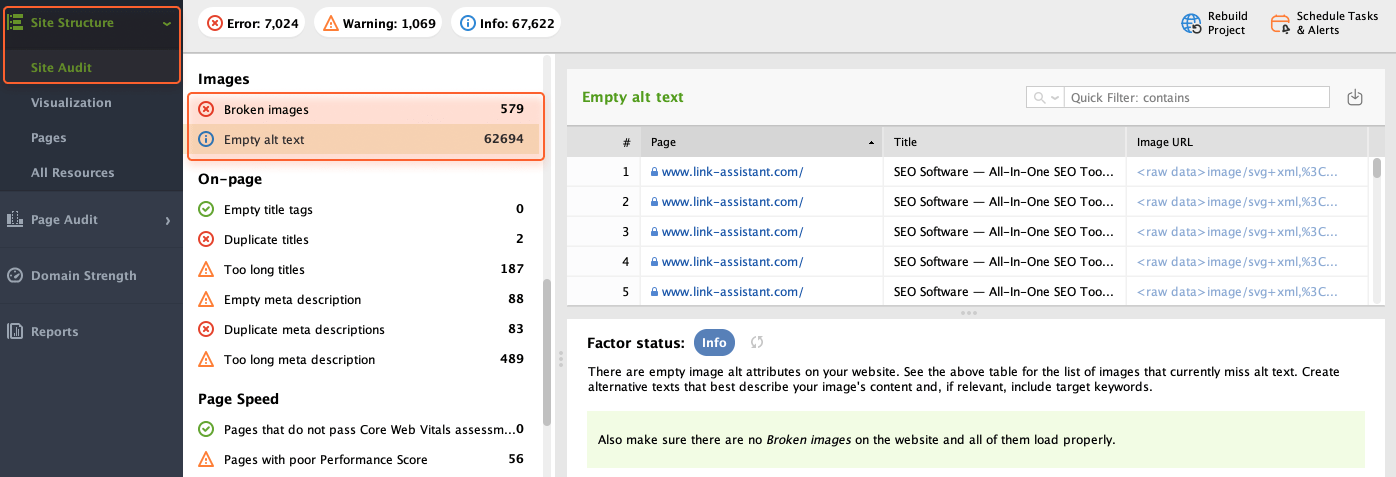1396x477 pixels.
Task: Click the Duplicate meta descriptions error icon
Action: pos(206,329)
